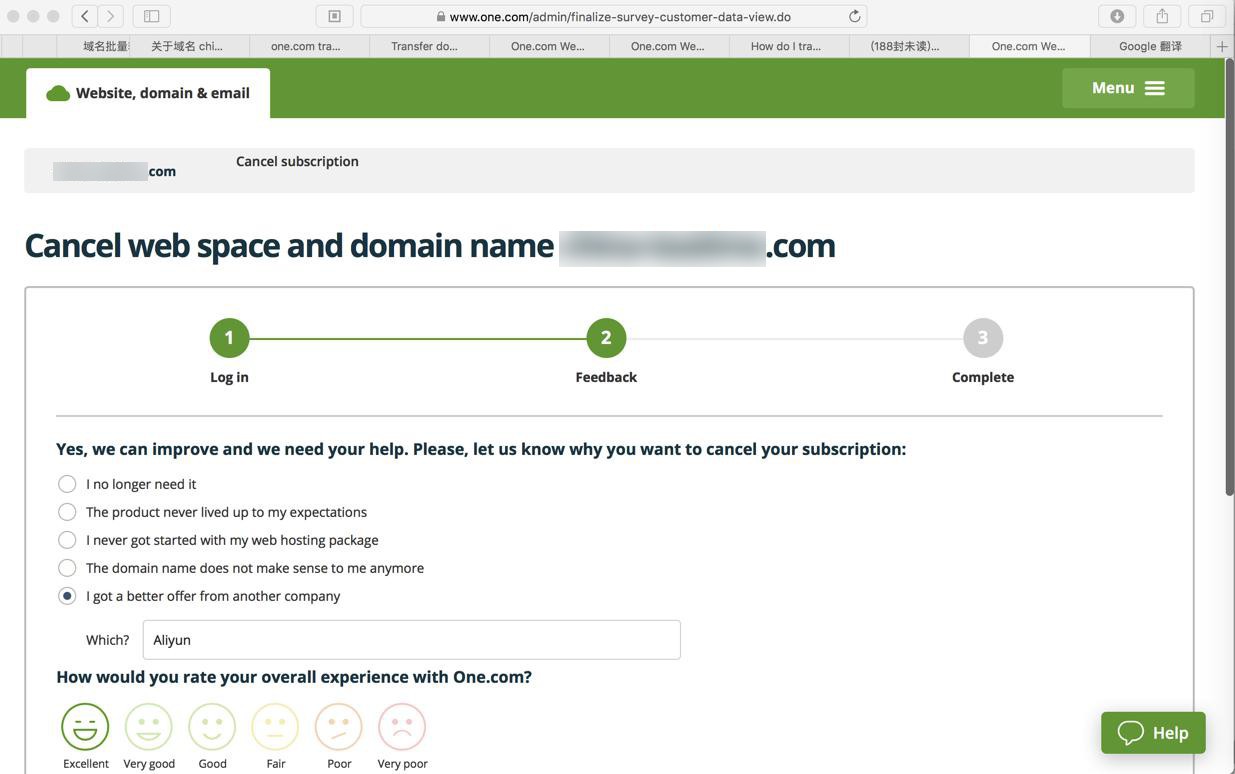This screenshot has width=1235, height=774.
Task: Switch to Google 翻译 tab
Action: pos(1150,46)
